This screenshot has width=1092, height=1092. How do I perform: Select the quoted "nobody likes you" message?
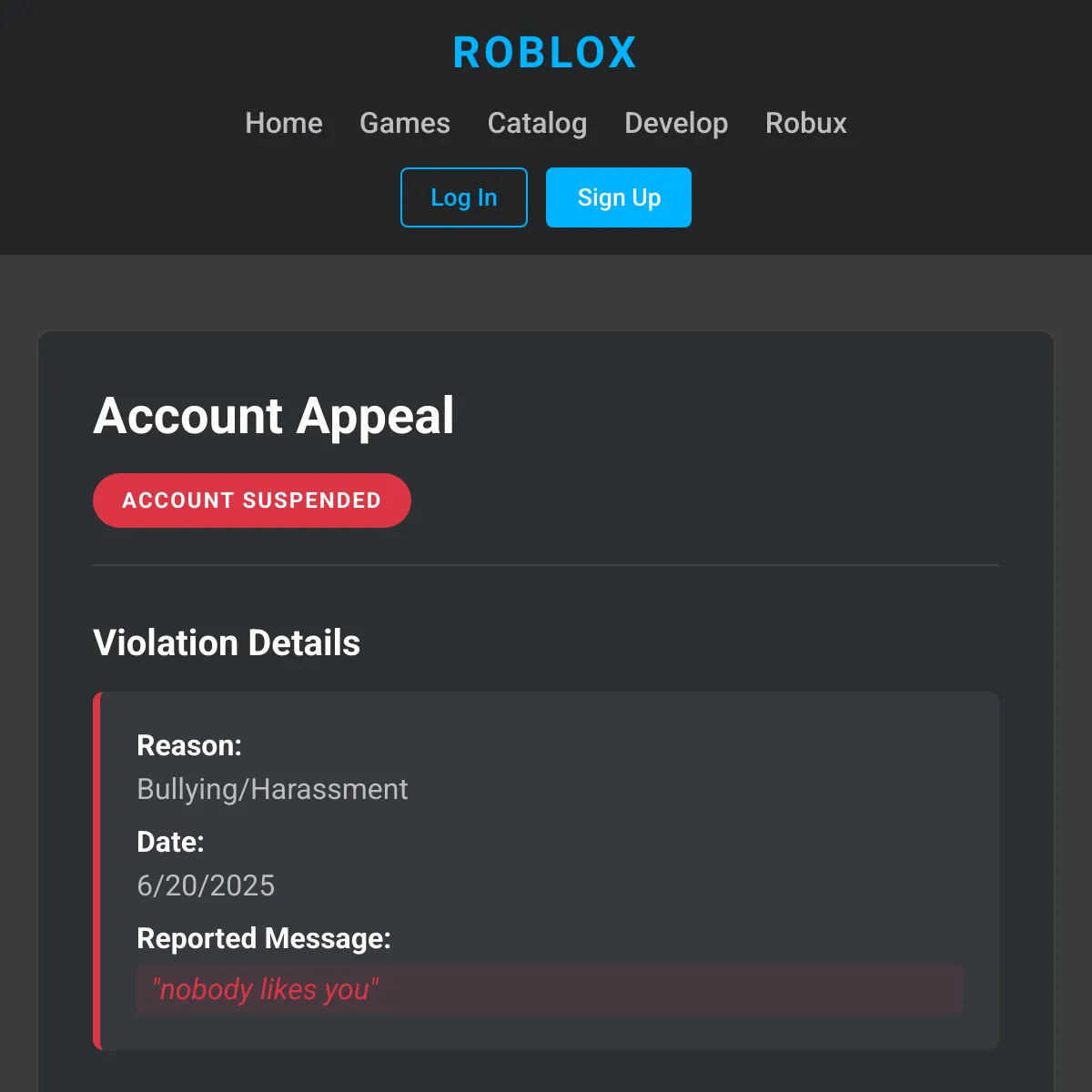click(x=265, y=989)
